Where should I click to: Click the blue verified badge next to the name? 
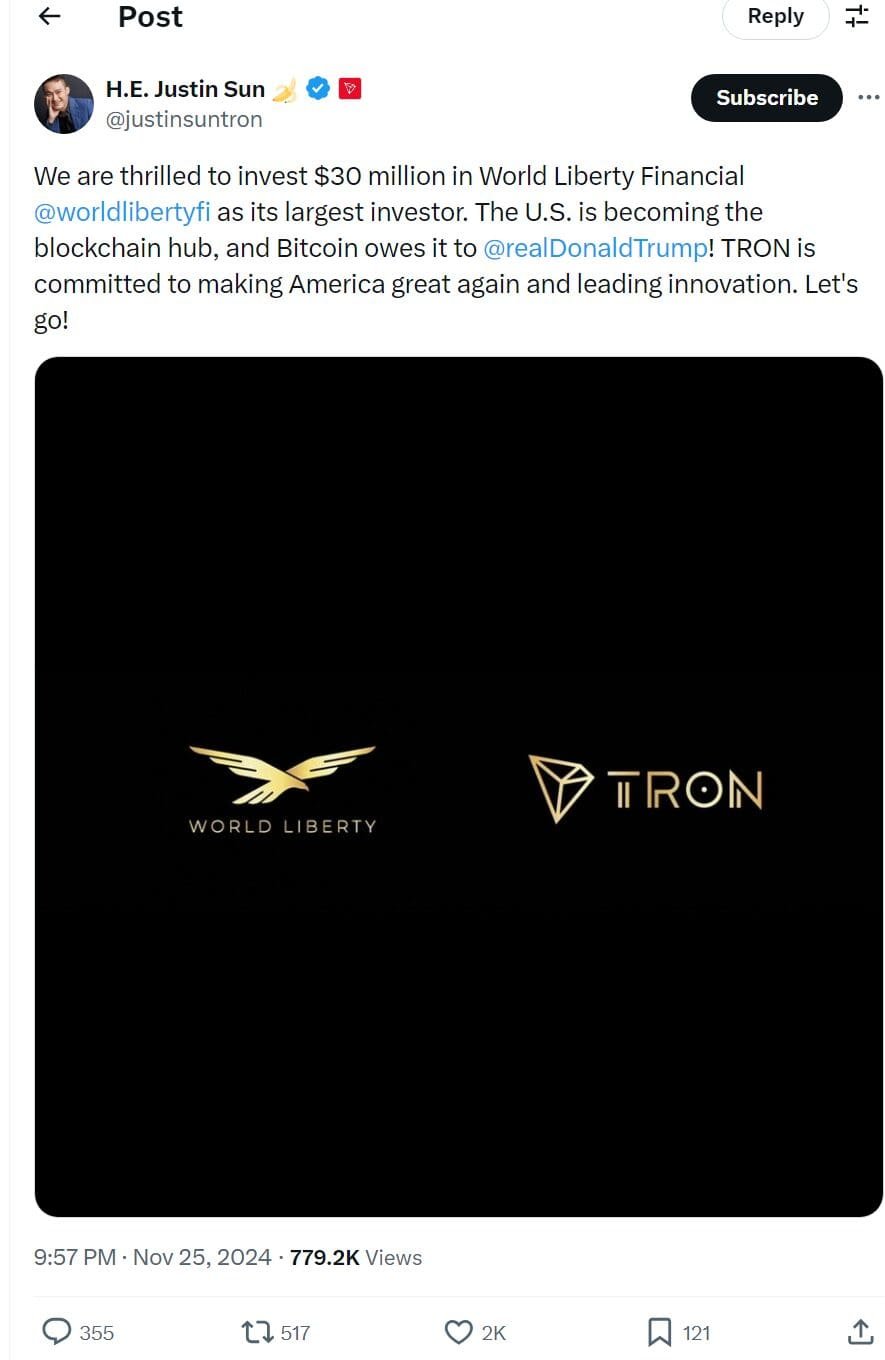[318, 88]
